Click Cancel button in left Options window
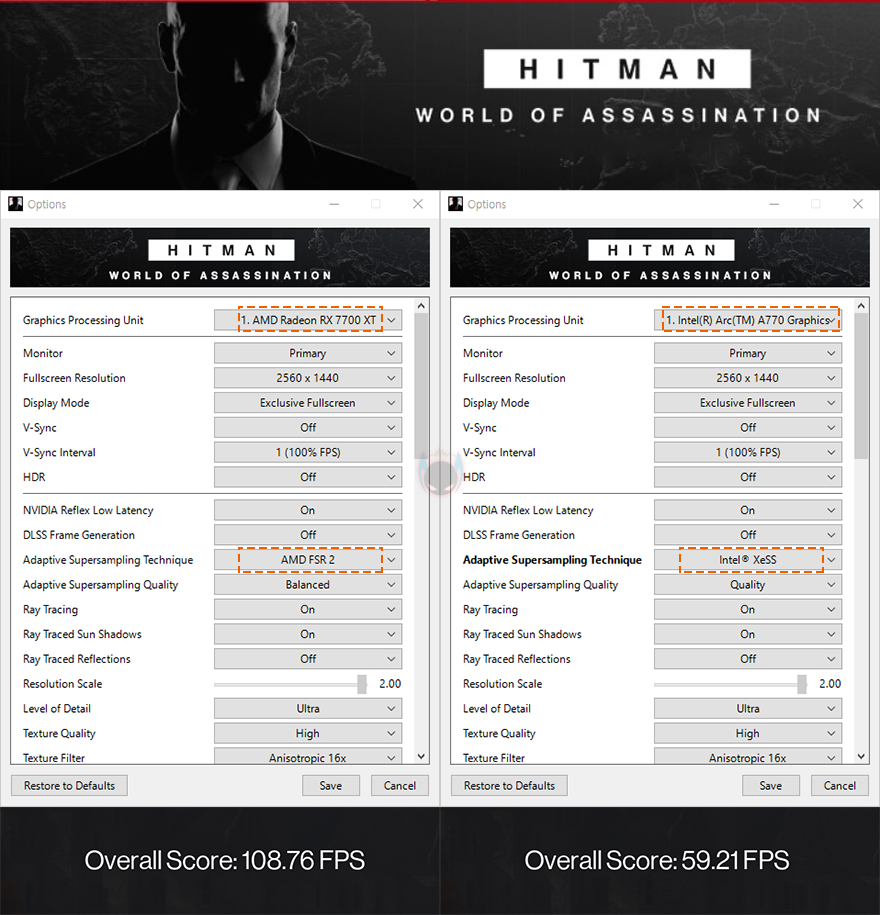The width and height of the screenshot is (880, 915). (x=400, y=785)
